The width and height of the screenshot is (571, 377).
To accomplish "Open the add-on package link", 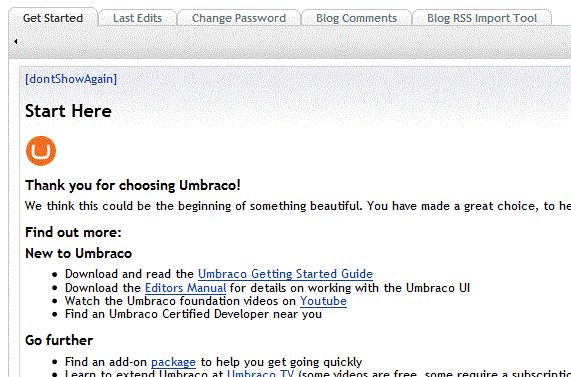I will coord(173,362).
